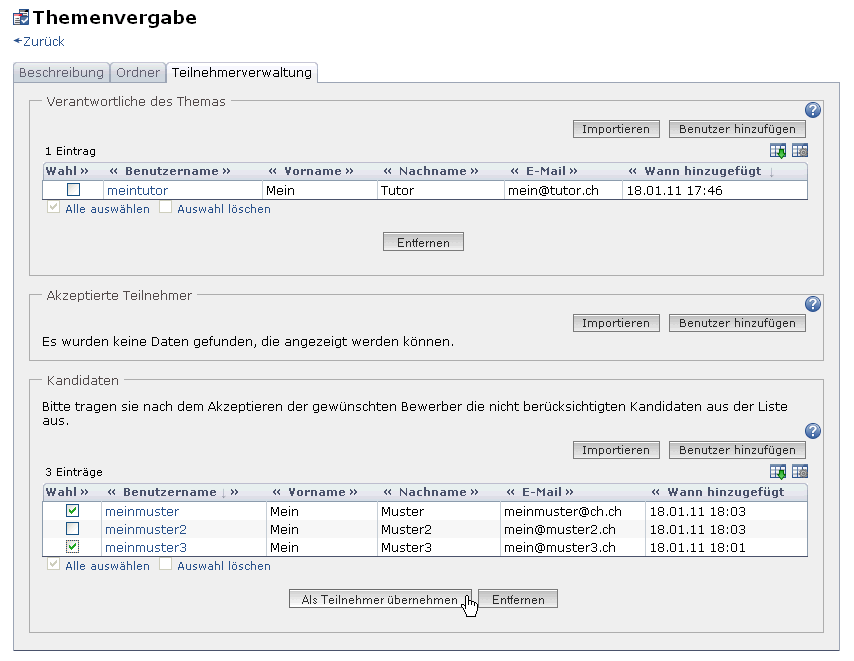Open table settings icon above the Verantwortliche table
This screenshot has height=661, width=854.
(x=800, y=151)
